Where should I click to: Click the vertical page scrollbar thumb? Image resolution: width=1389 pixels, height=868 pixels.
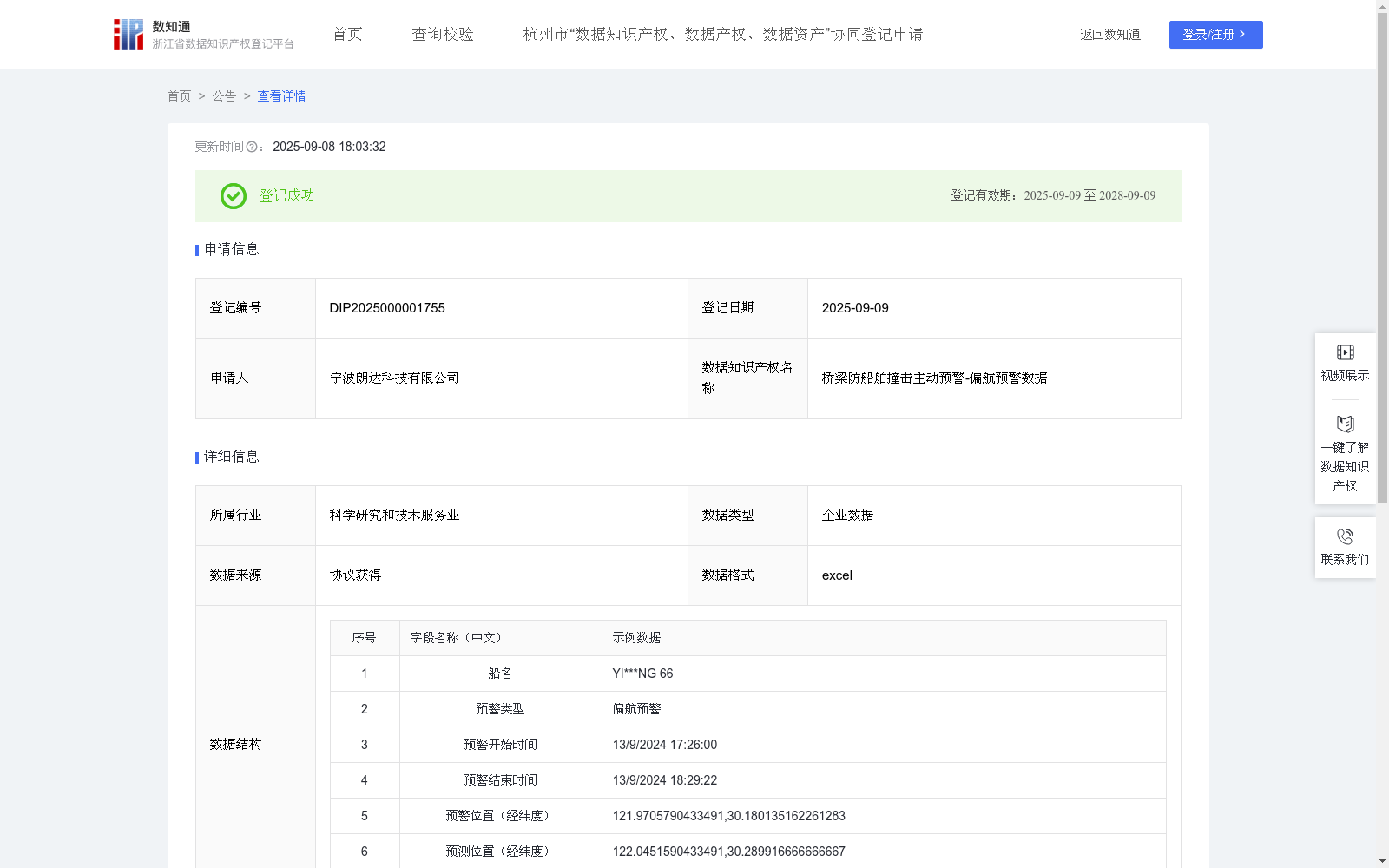coord(1383,259)
